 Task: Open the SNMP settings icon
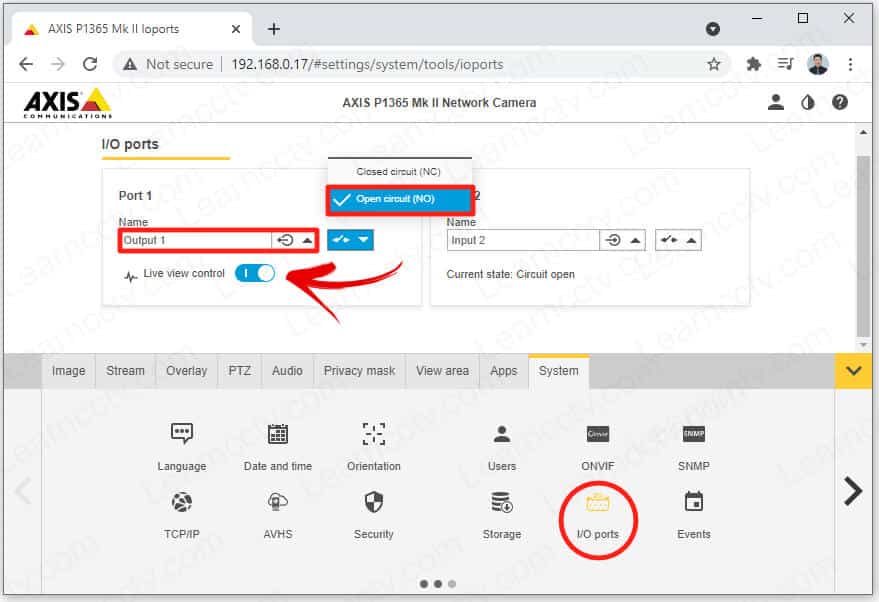tap(693, 434)
